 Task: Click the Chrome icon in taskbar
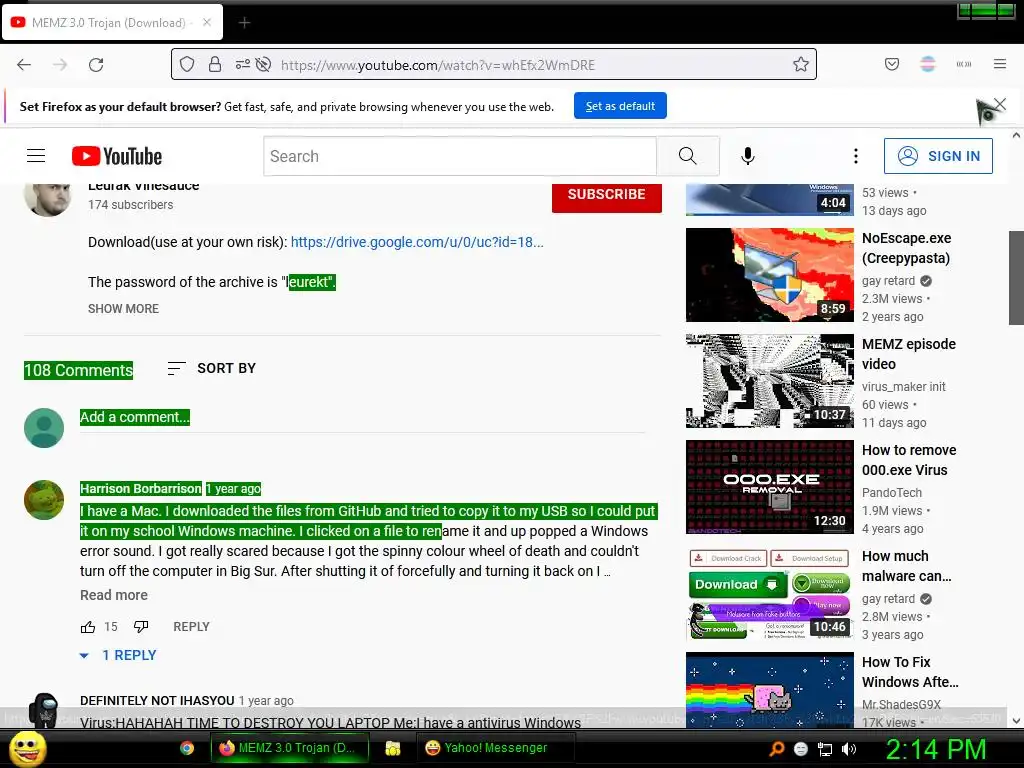187,748
